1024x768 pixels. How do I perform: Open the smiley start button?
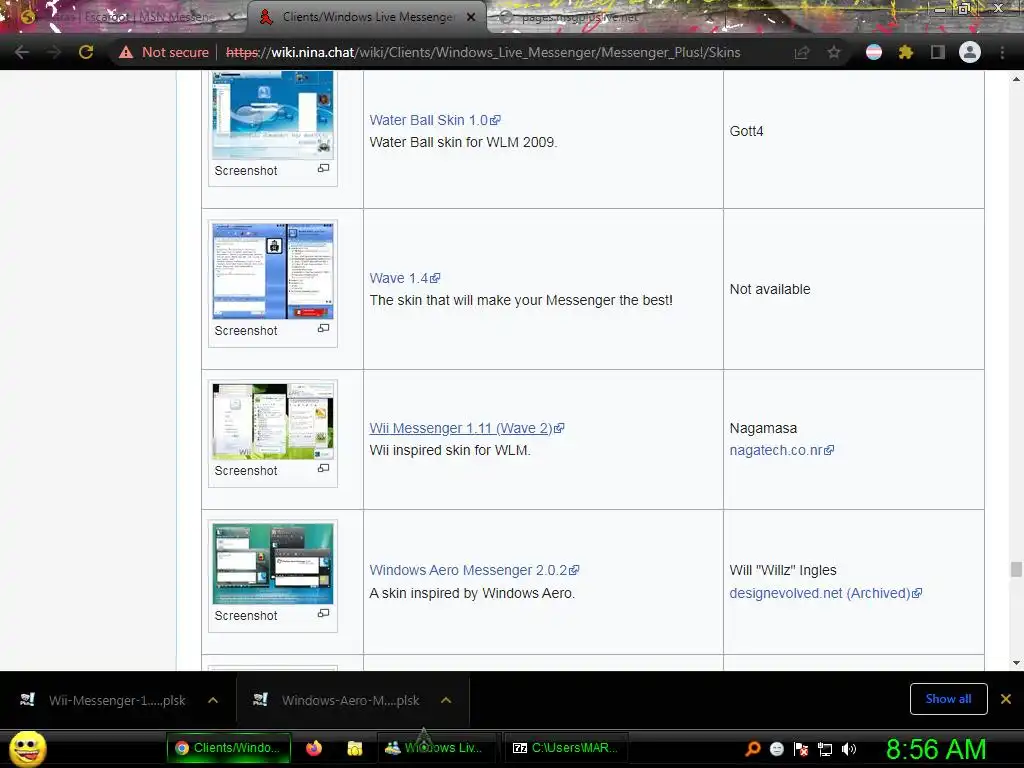pyautogui.click(x=27, y=748)
